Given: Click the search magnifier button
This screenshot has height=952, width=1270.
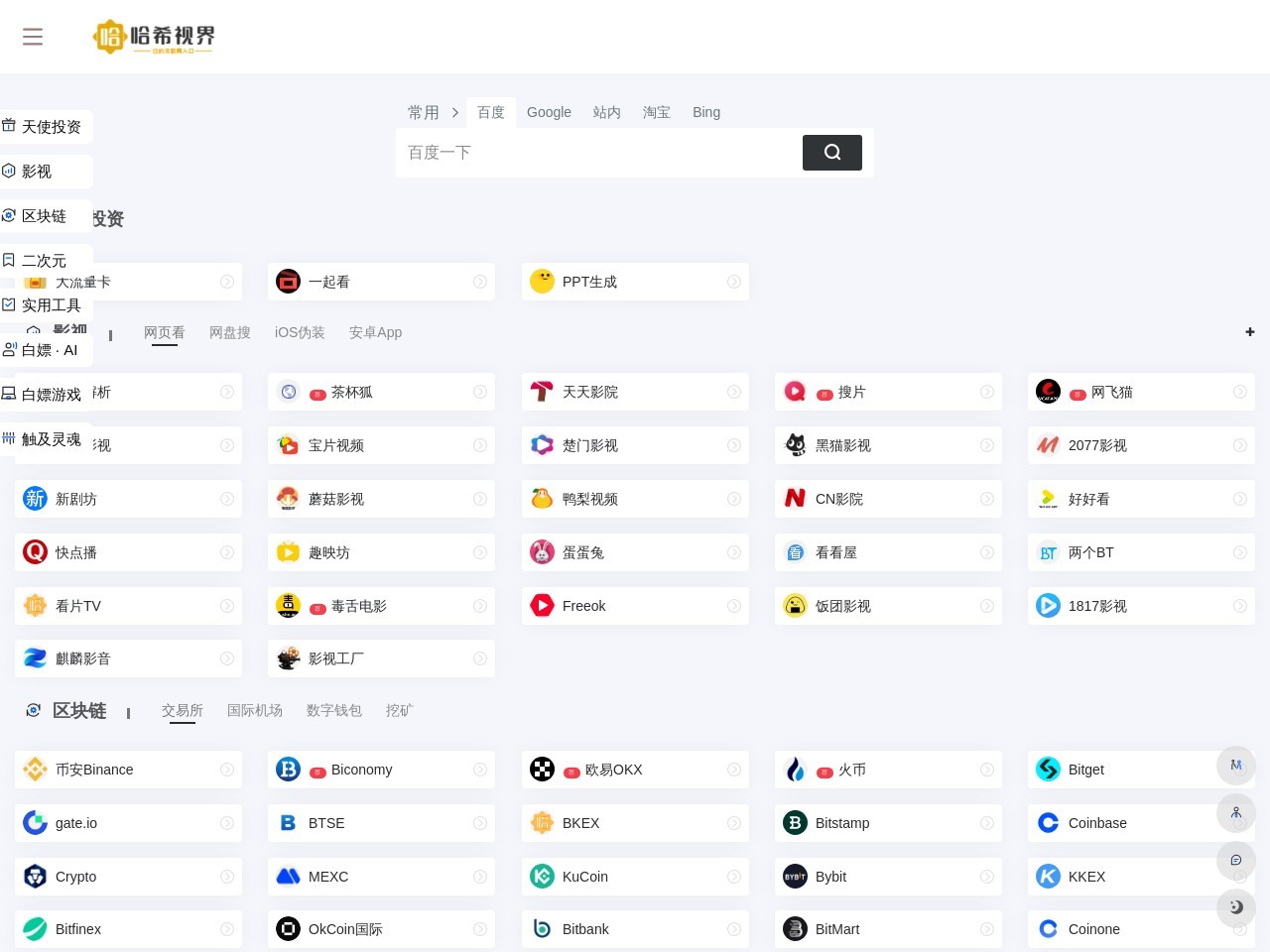Looking at the screenshot, I should [831, 152].
